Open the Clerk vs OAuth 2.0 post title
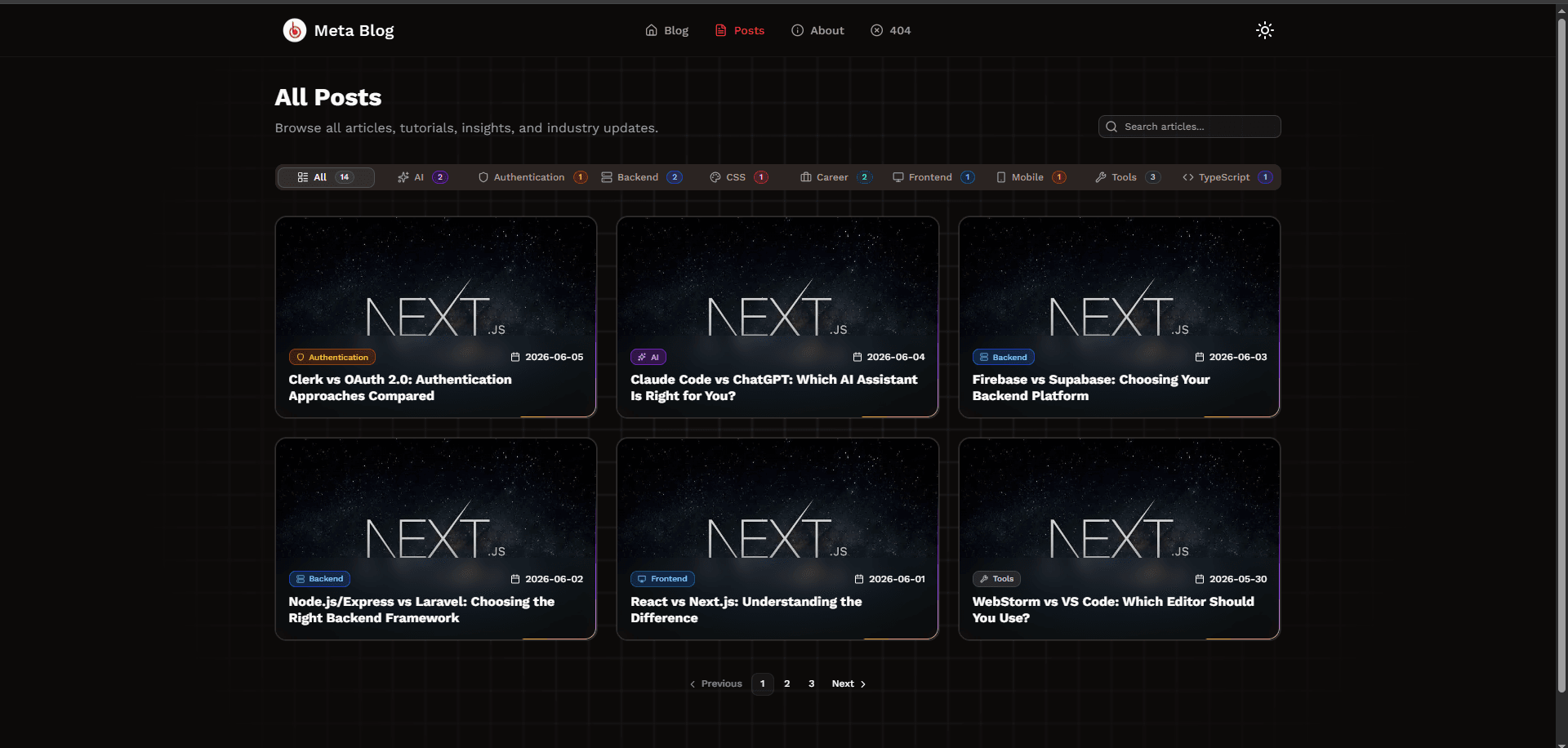Viewport: 1568px width, 748px height. click(400, 388)
